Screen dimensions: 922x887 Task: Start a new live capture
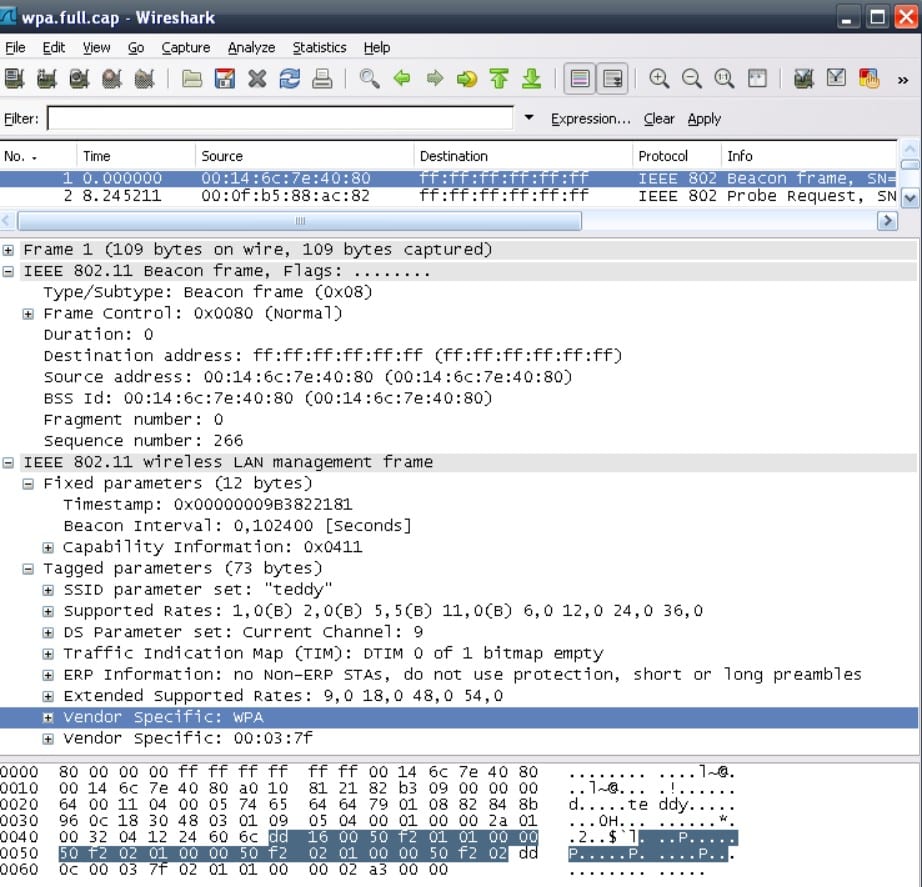coord(79,78)
